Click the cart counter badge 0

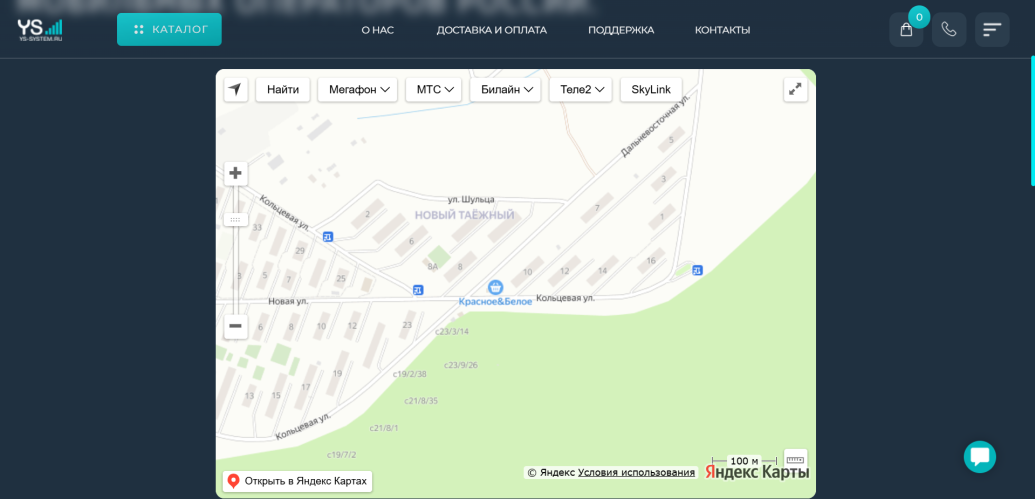click(919, 17)
